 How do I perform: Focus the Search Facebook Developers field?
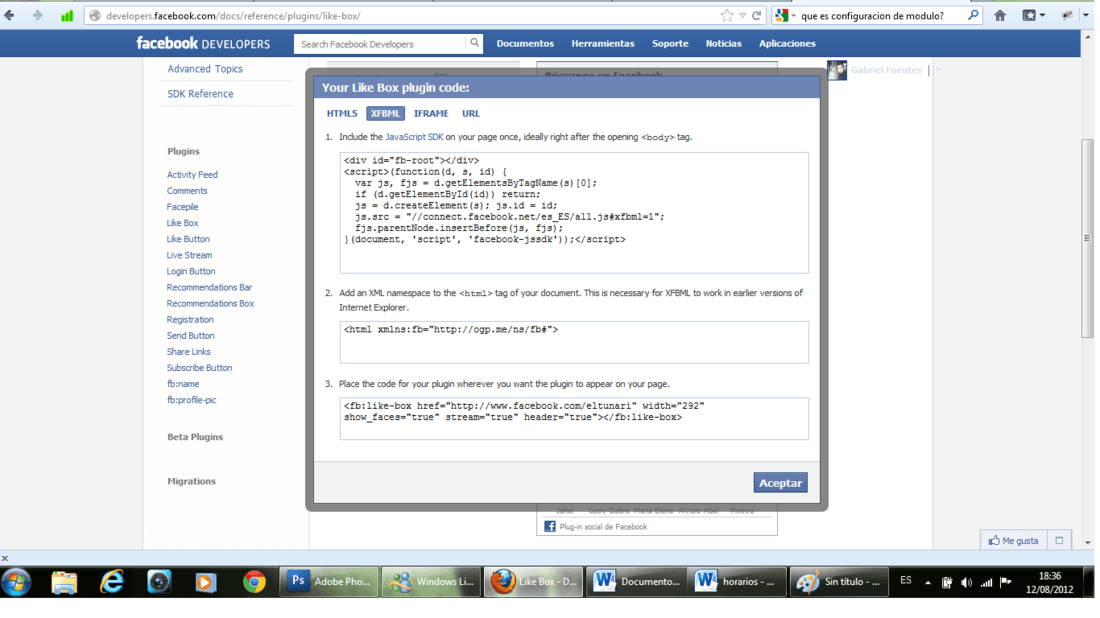(x=380, y=44)
